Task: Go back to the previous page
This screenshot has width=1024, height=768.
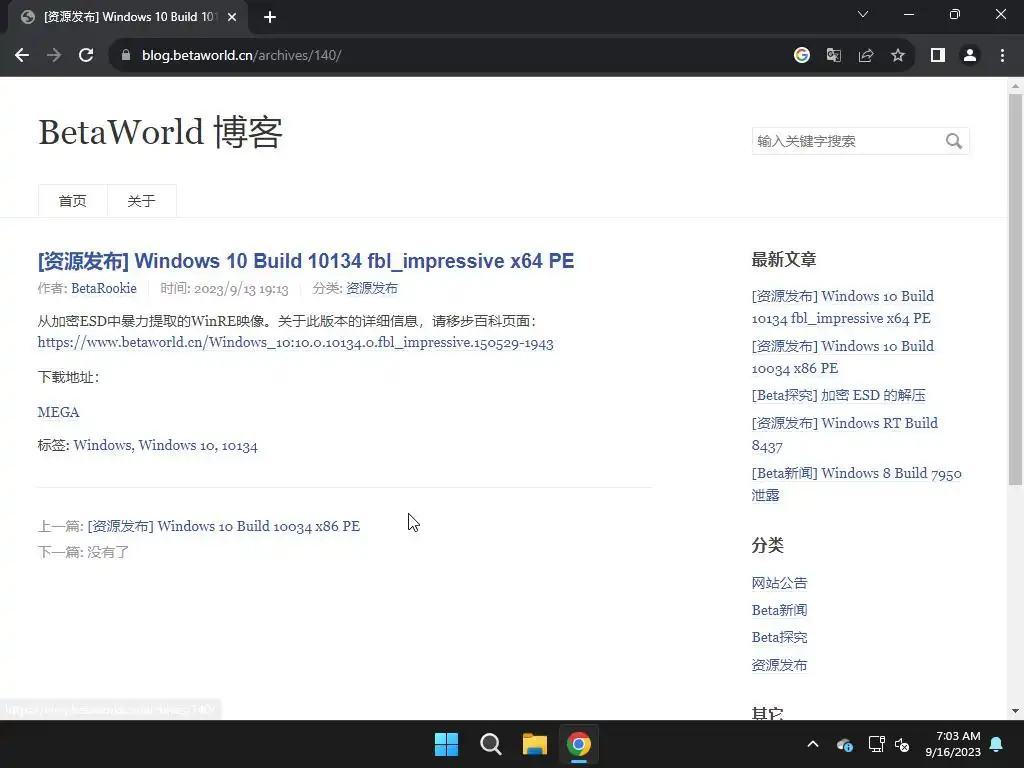Action: point(22,56)
